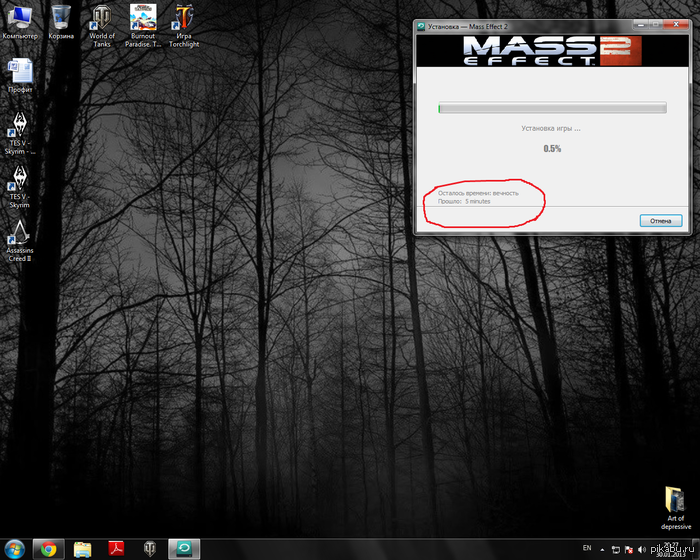Open the Компьютер desktop icon
Viewport: 700px width, 560px height.
coord(19,18)
